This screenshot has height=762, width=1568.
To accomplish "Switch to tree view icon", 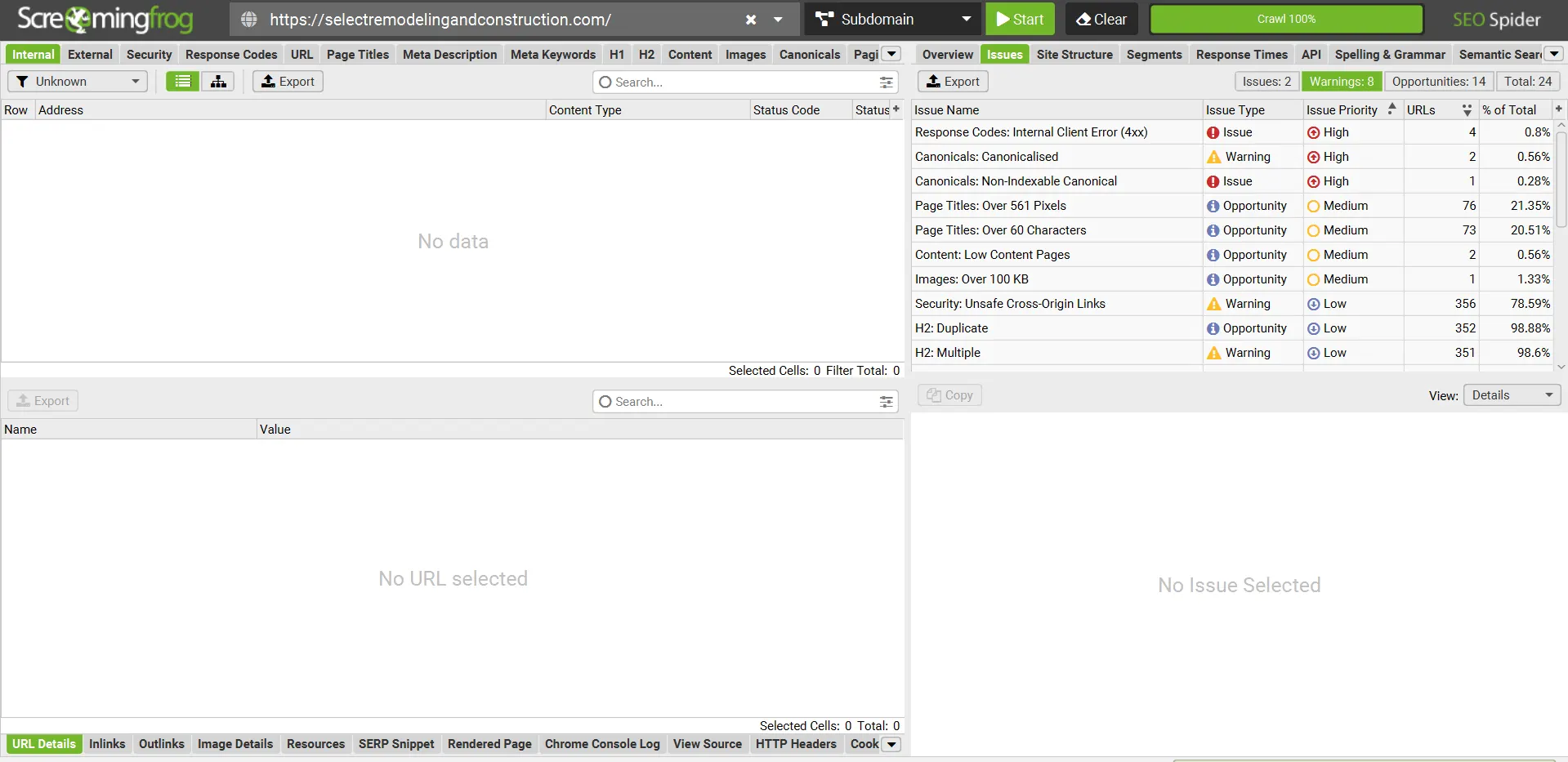I will [x=218, y=82].
